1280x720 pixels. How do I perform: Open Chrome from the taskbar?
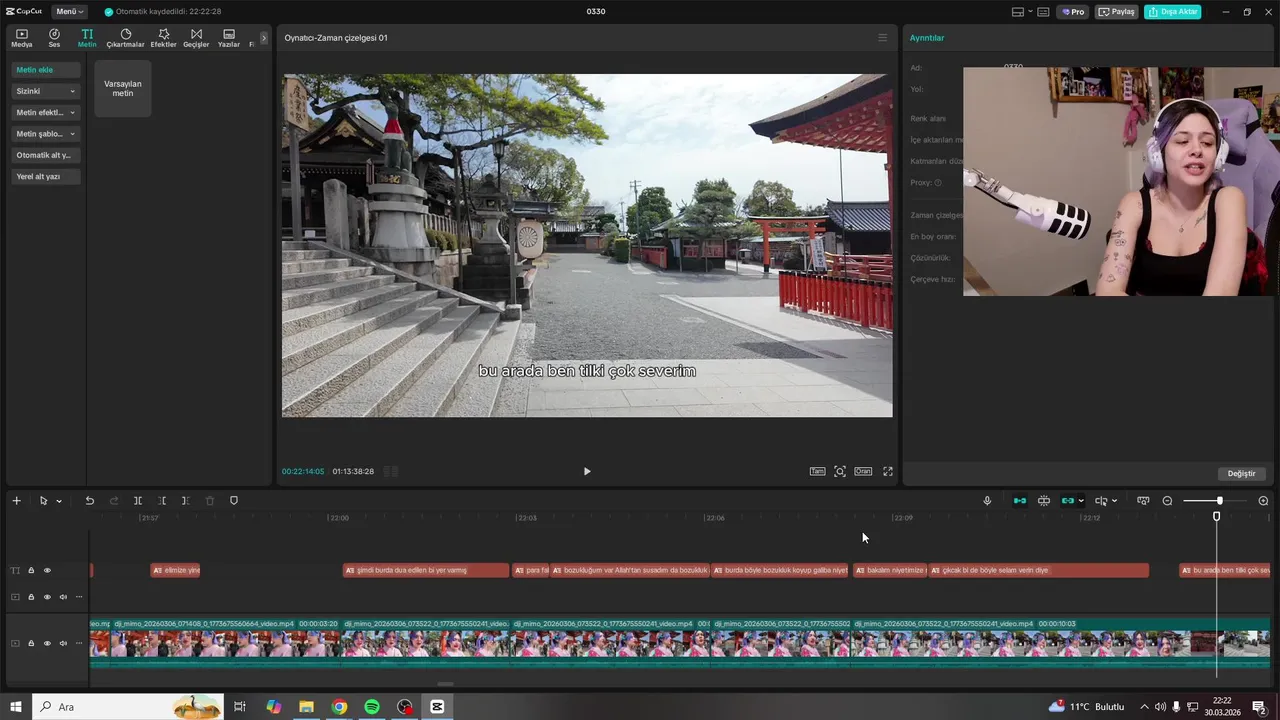(339, 707)
